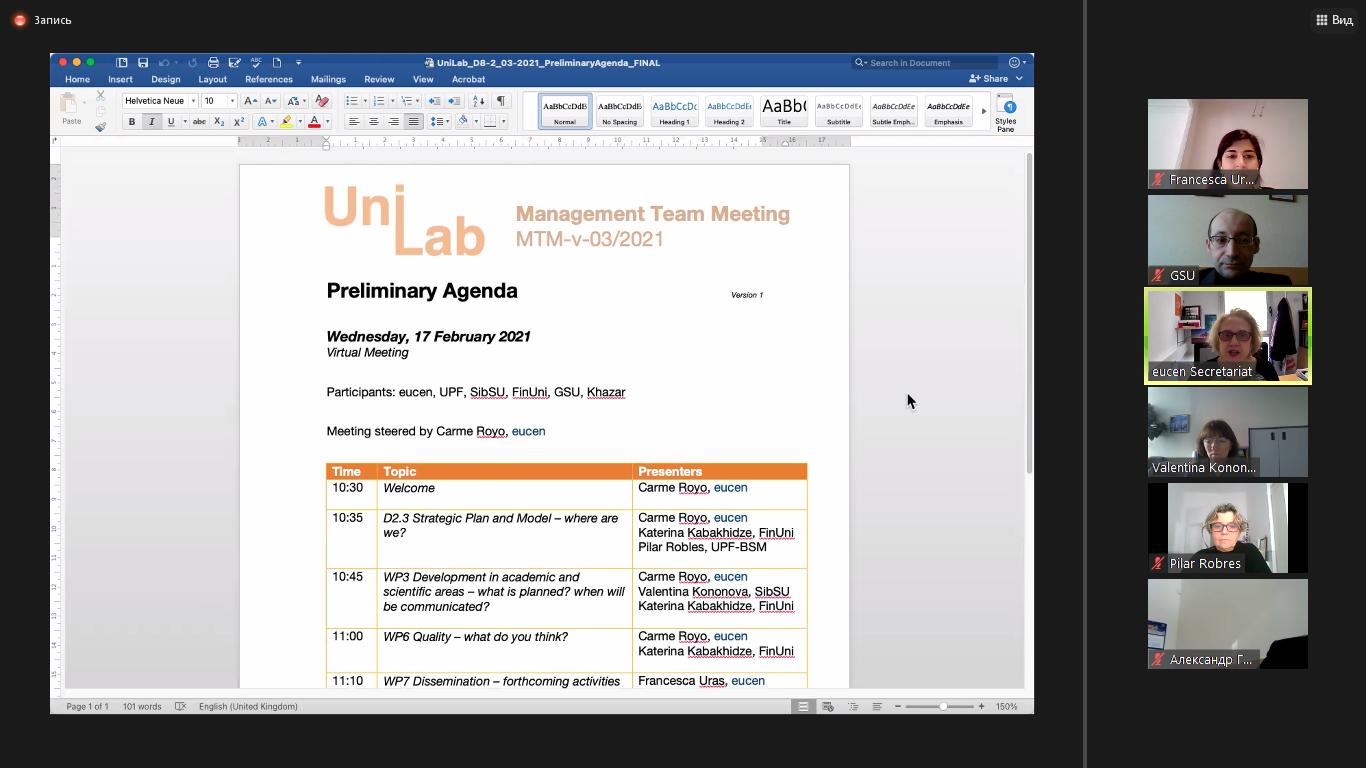Cut selection with the scissors icon
The image size is (1366, 768).
[x=100, y=96]
